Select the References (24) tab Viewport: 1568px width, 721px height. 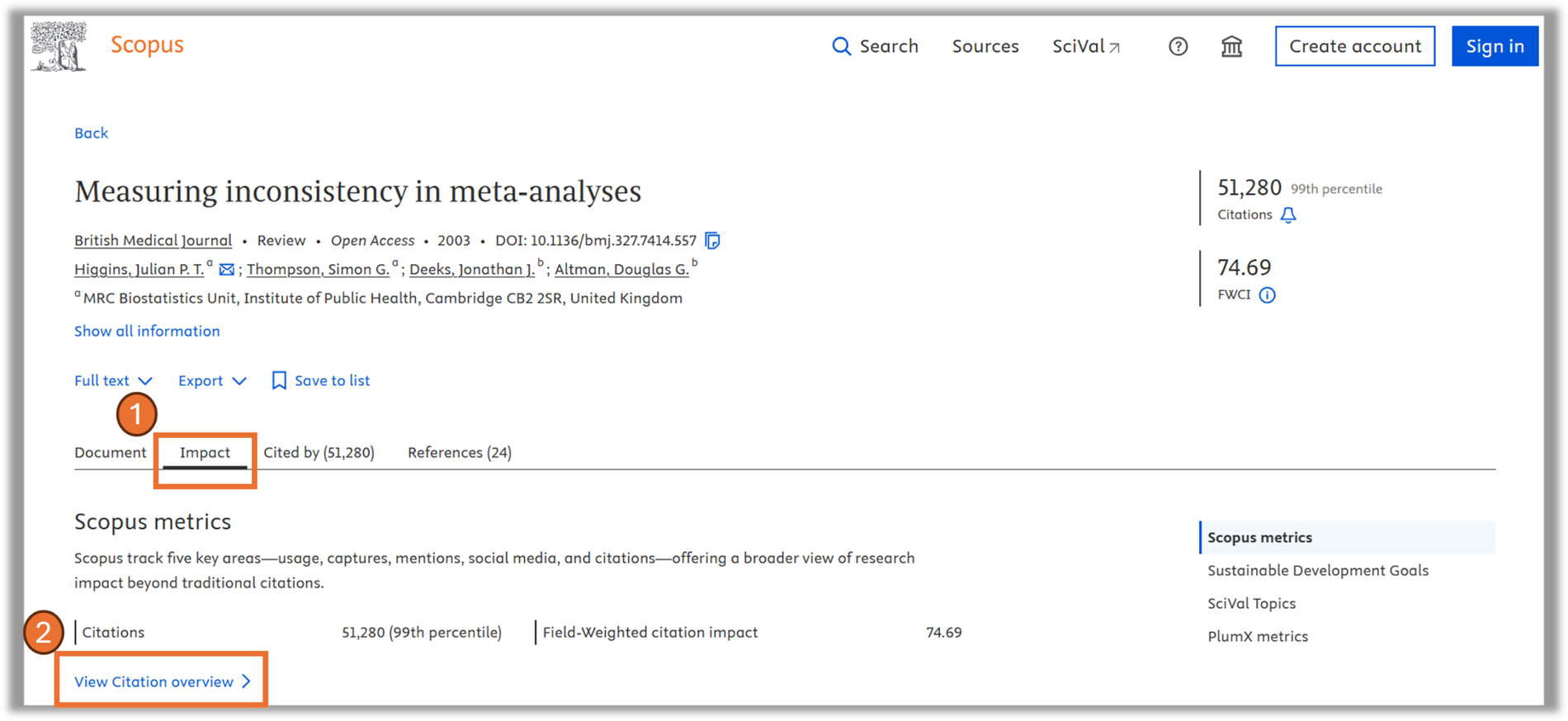tap(459, 452)
